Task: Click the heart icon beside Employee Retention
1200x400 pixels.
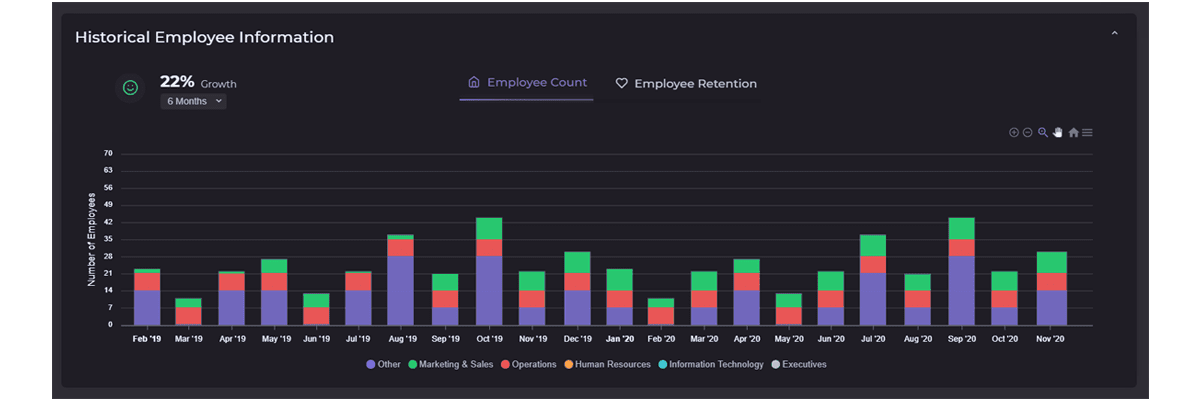Action: pos(621,84)
